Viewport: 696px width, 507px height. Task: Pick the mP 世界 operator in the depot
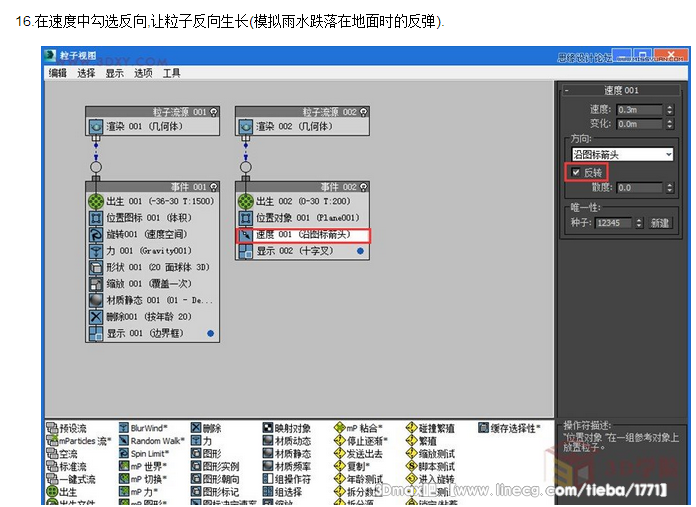pos(143,466)
